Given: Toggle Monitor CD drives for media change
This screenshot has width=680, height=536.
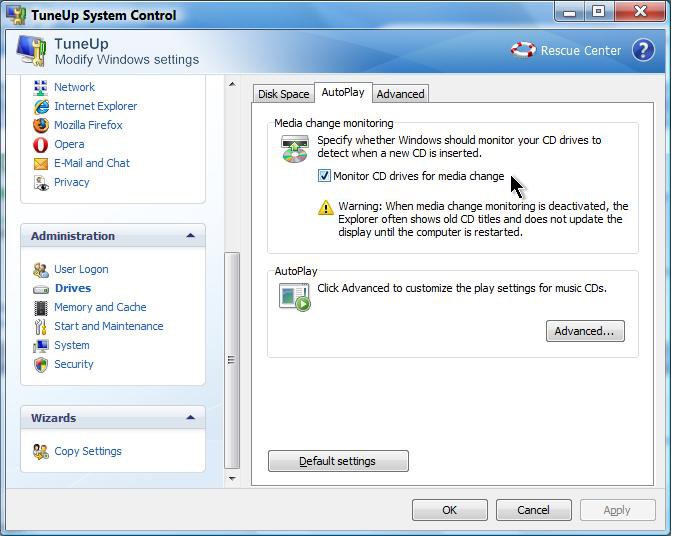Looking at the screenshot, I should [x=324, y=176].
